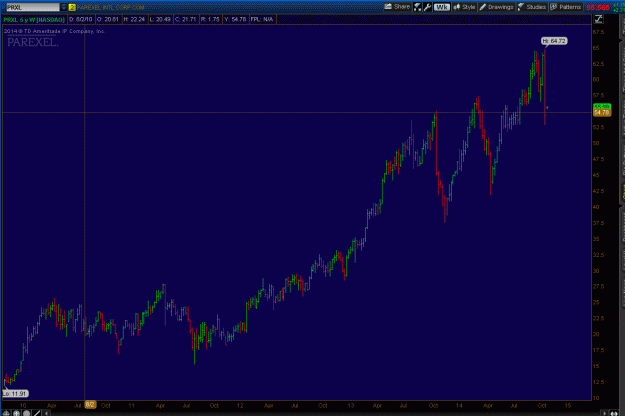
Task: Click the 'FPL: N/A' cell
Action: point(262,19)
